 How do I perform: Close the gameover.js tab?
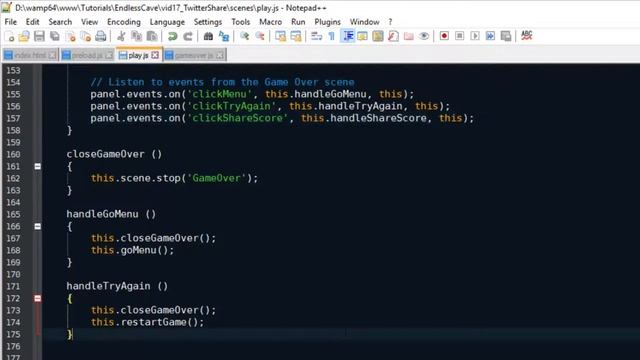click(x=220, y=55)
